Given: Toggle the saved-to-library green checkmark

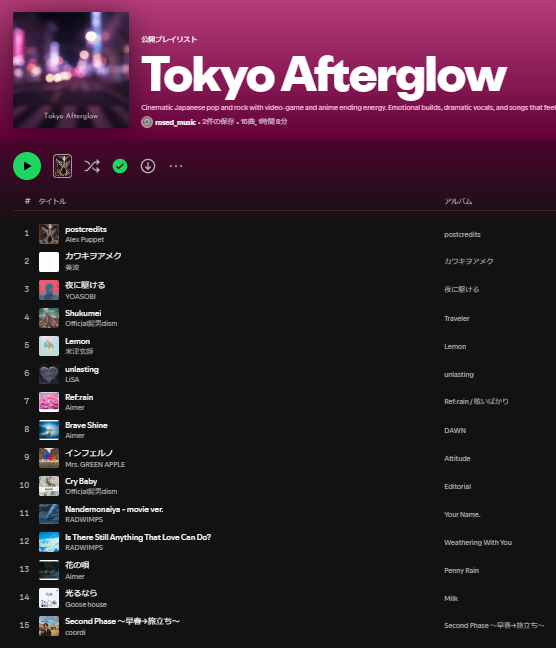Looking at the screenshot, I should click(x=120, y=166).
